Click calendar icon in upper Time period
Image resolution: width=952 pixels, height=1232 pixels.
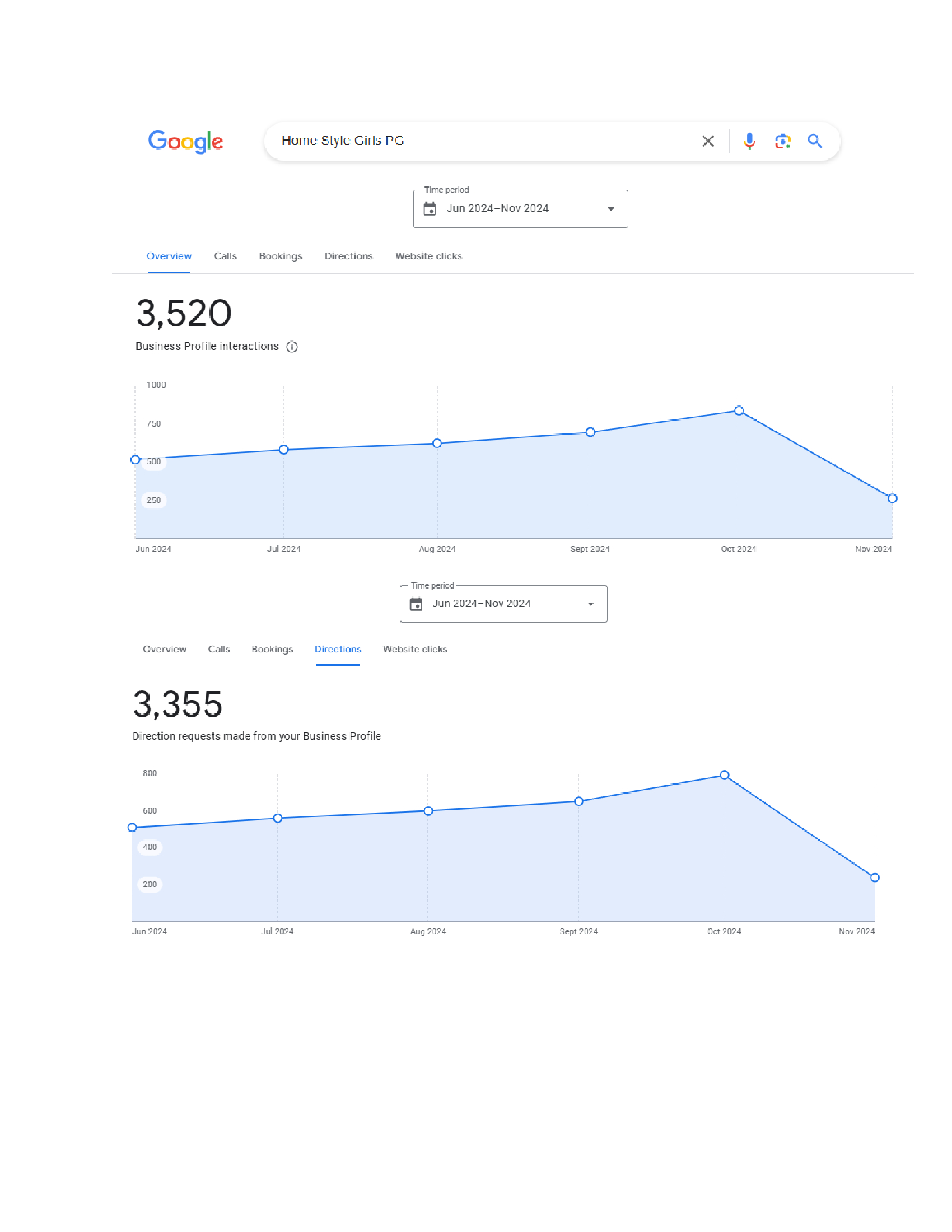point(430,209)
